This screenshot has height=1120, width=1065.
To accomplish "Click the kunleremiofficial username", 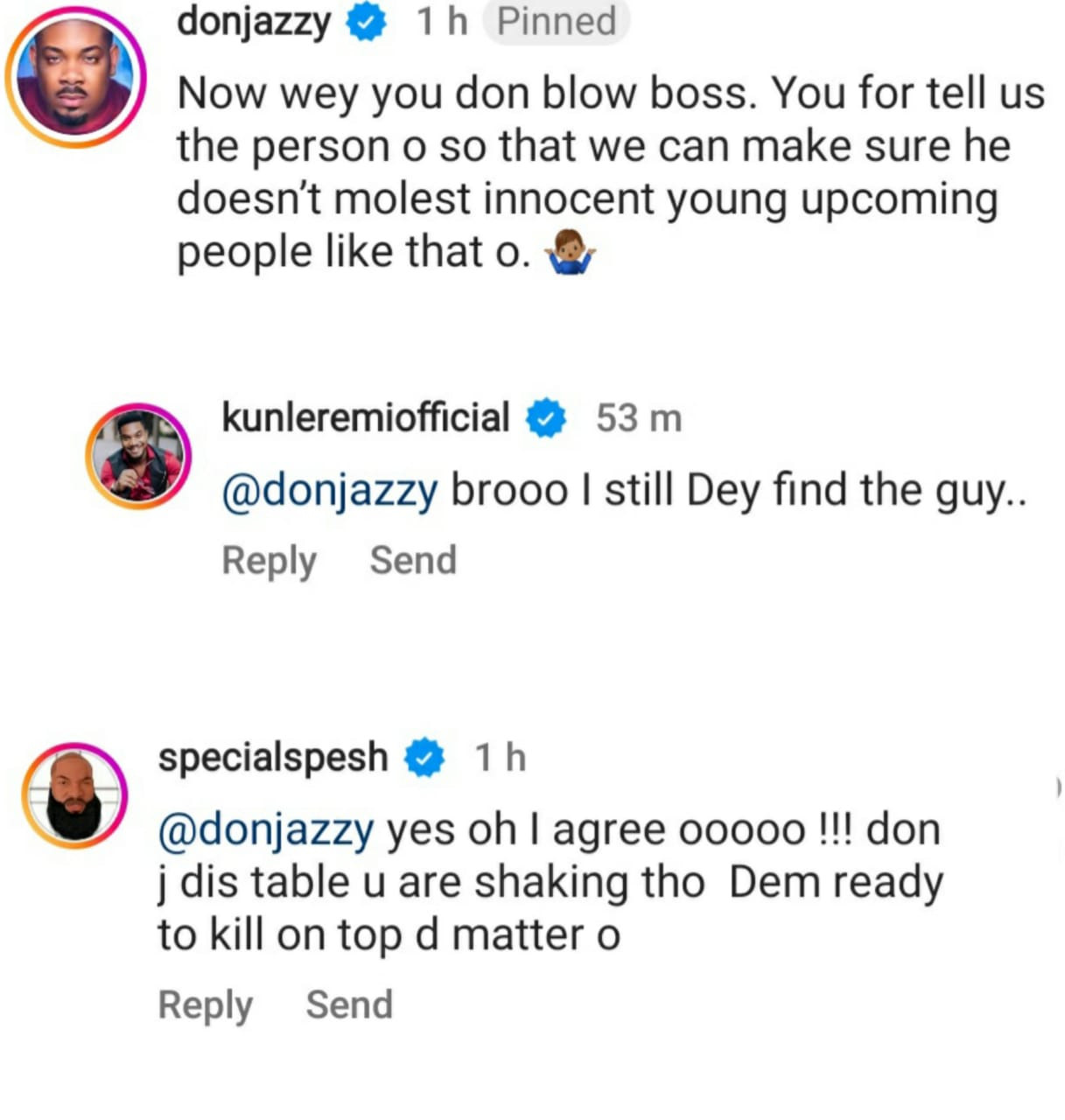I will [366, 417].
